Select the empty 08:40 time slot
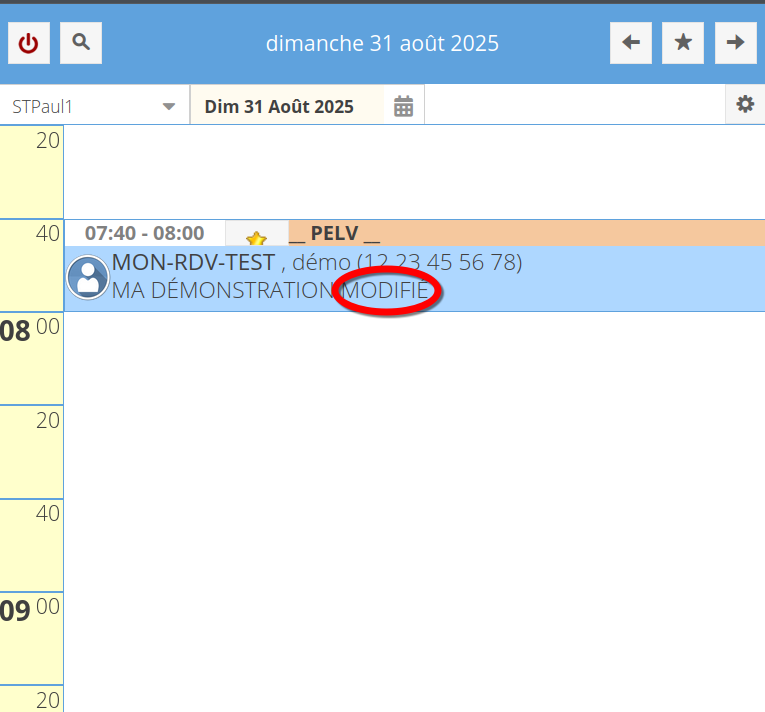Image resolution: width=765 pixels, height=712 pixels. tap(414, 546)
